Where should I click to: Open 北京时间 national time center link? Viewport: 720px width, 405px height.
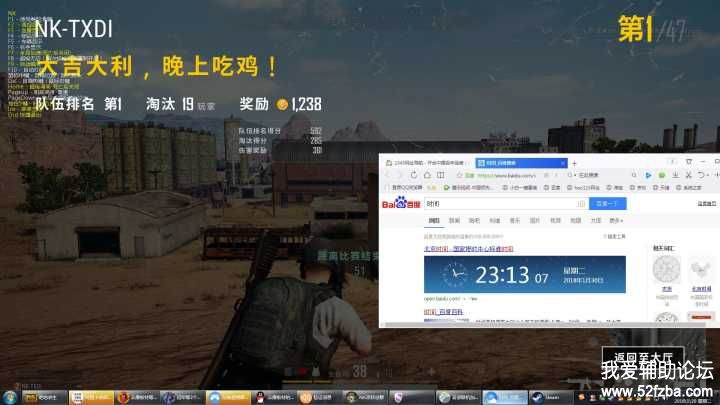click(468, 249)
